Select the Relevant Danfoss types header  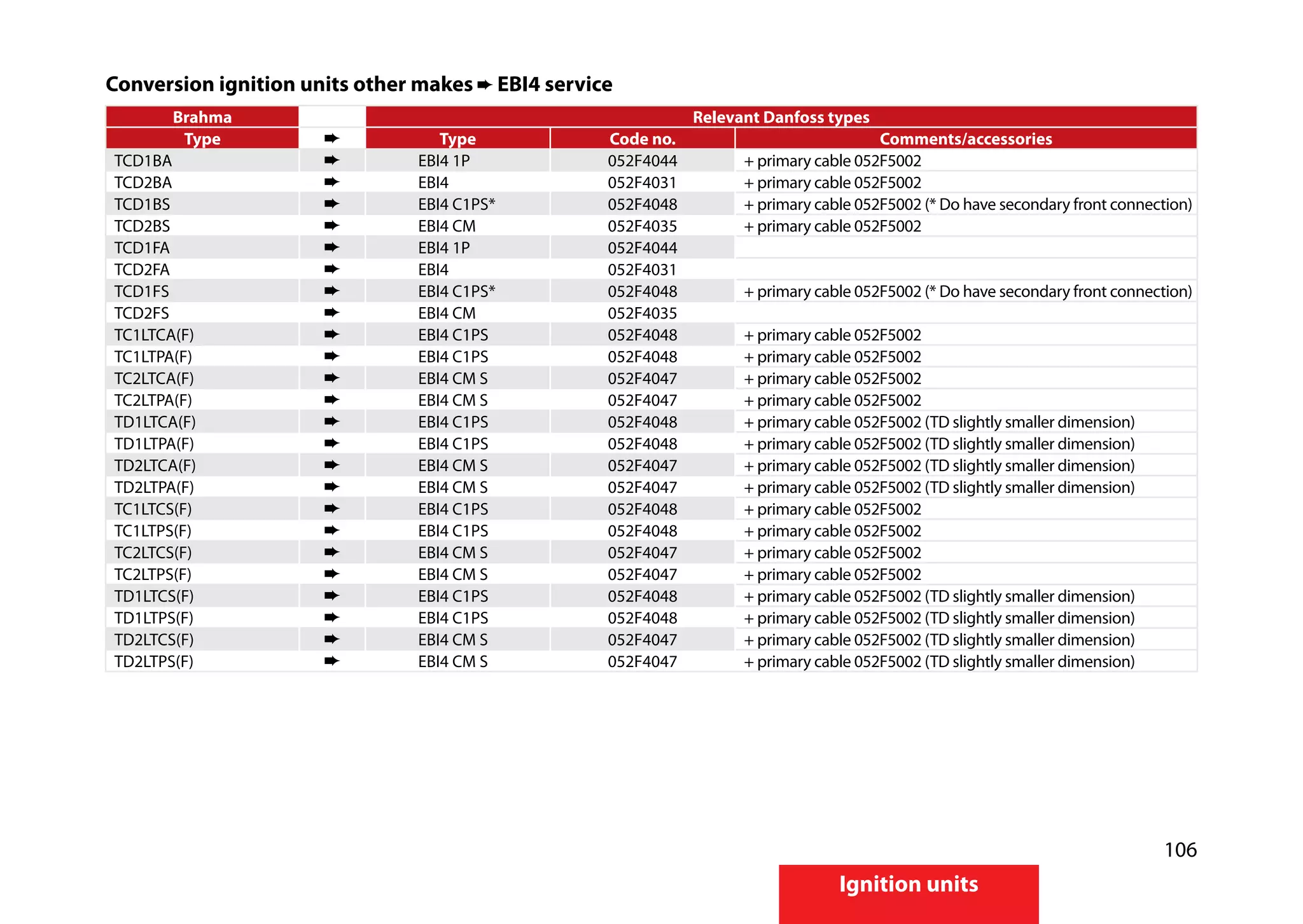pos(781,117)
